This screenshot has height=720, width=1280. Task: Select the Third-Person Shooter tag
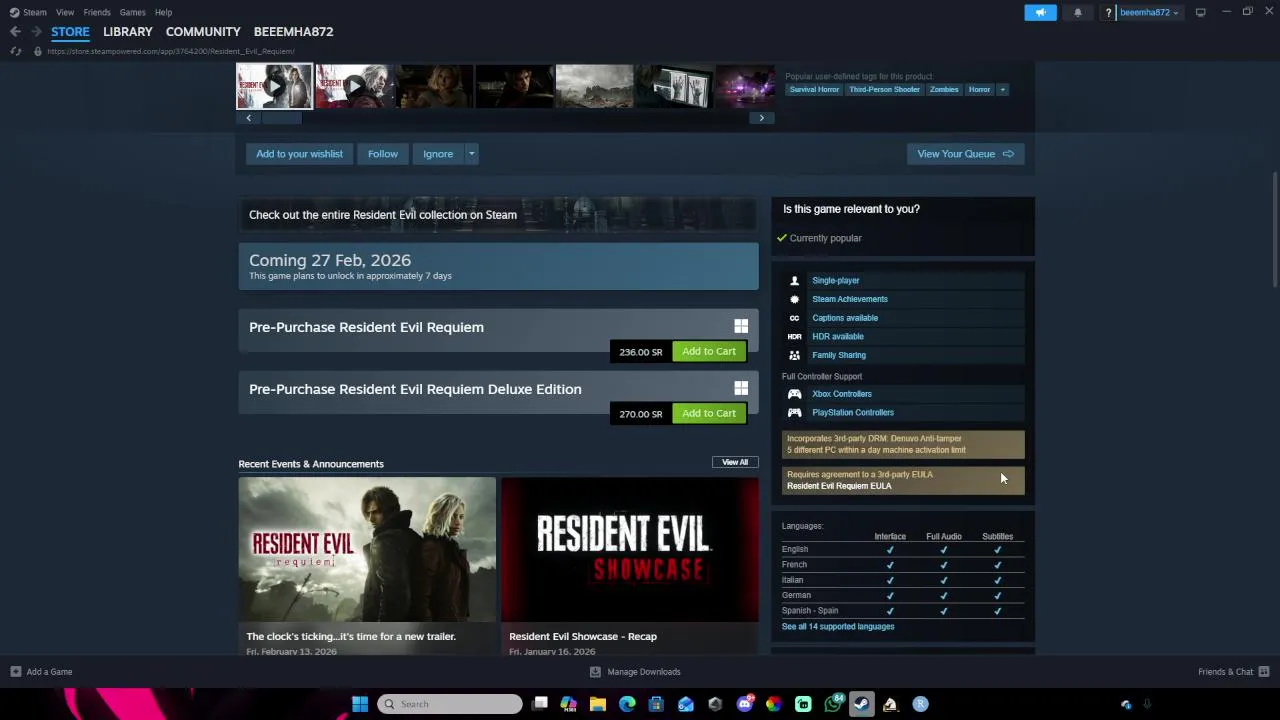point(884,90)
